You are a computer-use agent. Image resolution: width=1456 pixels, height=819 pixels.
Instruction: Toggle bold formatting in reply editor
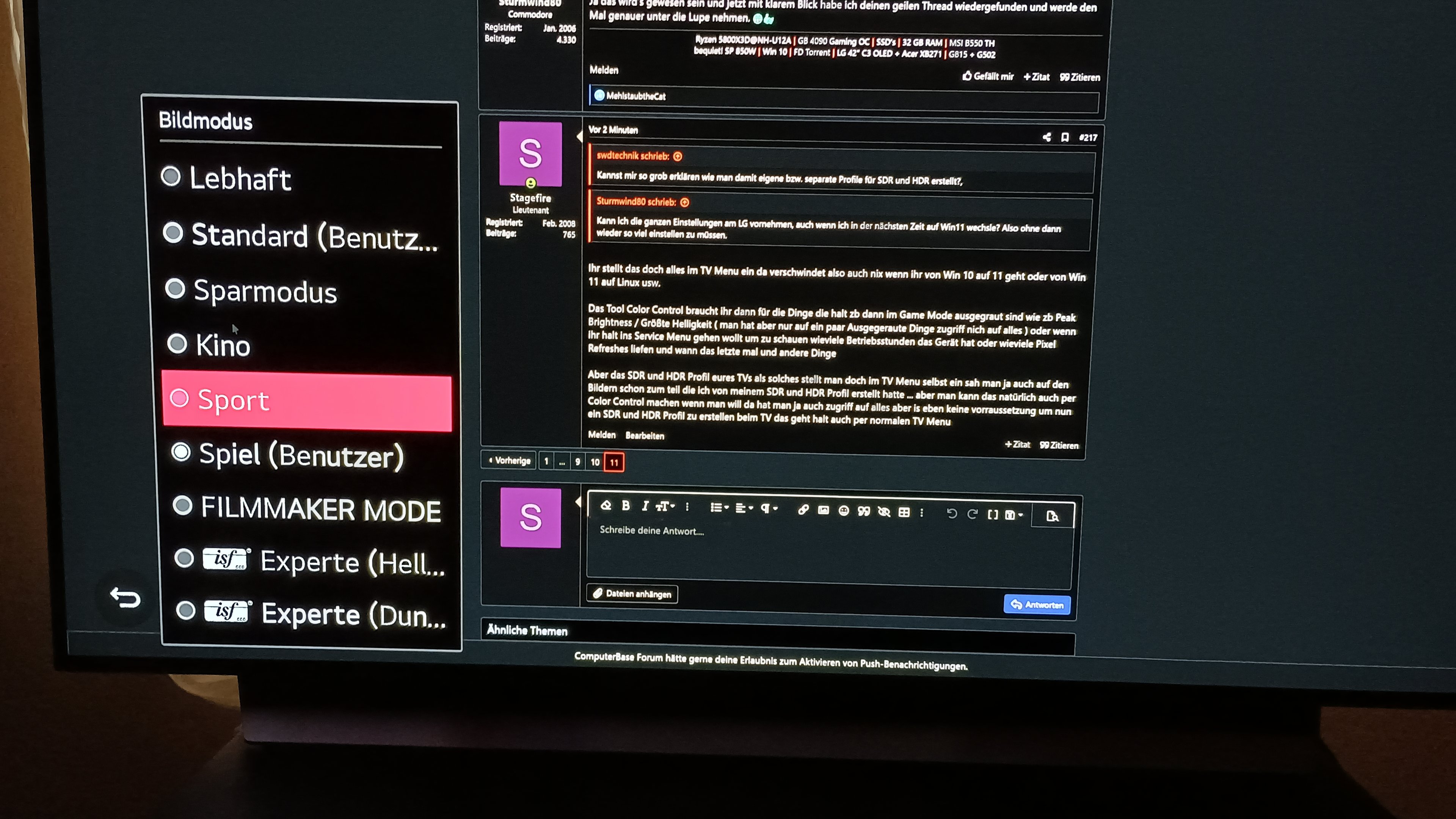(626, 506)
